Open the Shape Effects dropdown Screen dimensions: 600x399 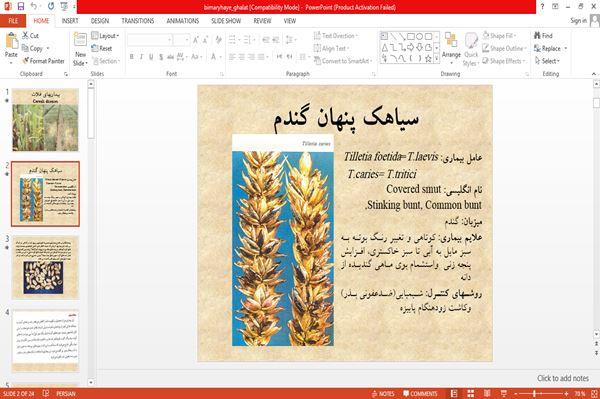tap(504, 61)
